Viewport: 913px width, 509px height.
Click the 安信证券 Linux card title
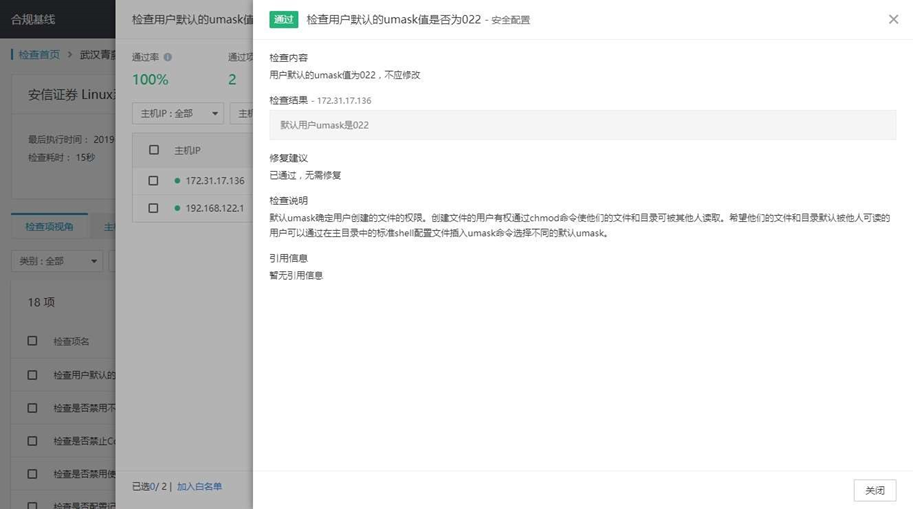coord(72,94)
